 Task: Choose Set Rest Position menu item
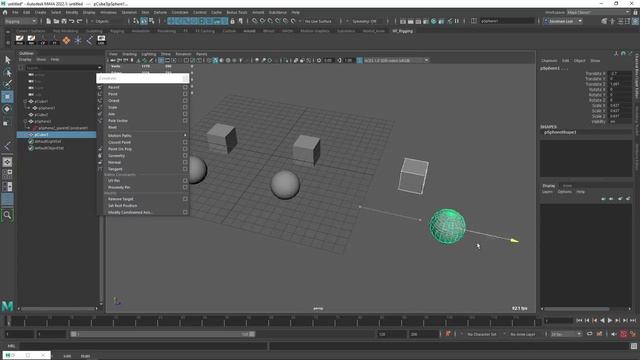point(122,206)
